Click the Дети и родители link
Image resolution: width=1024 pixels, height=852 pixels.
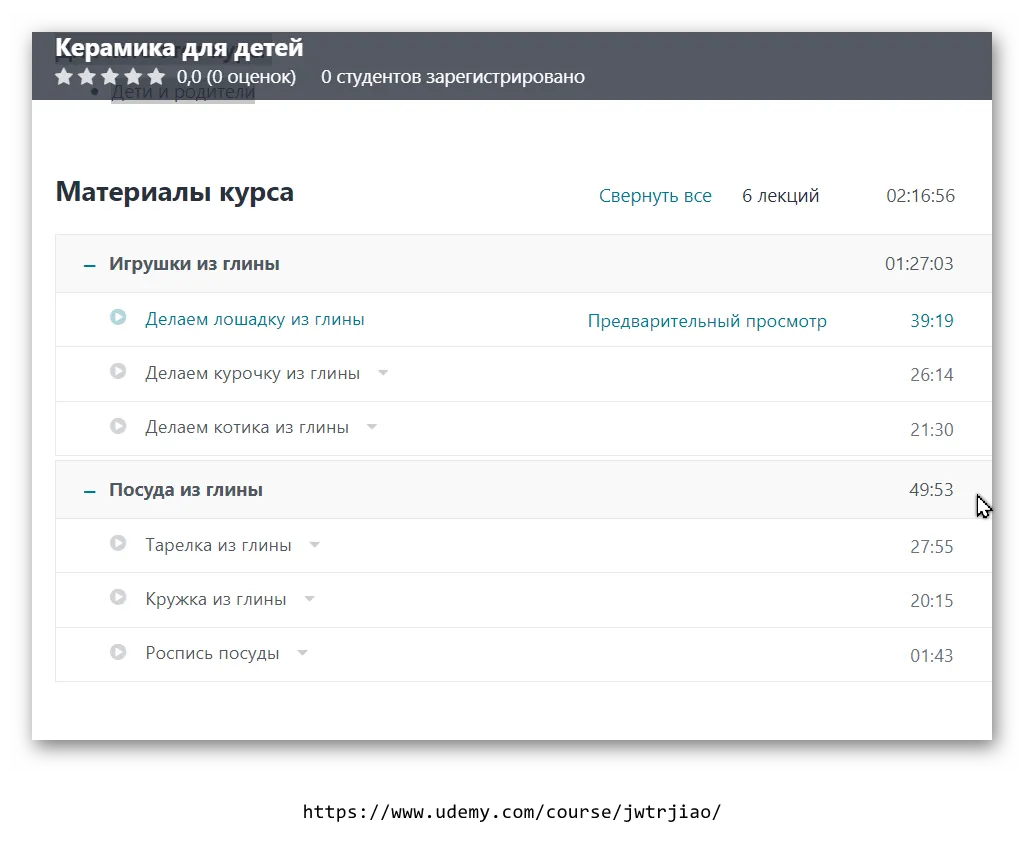pyautogui.click(x=183, y=93)
